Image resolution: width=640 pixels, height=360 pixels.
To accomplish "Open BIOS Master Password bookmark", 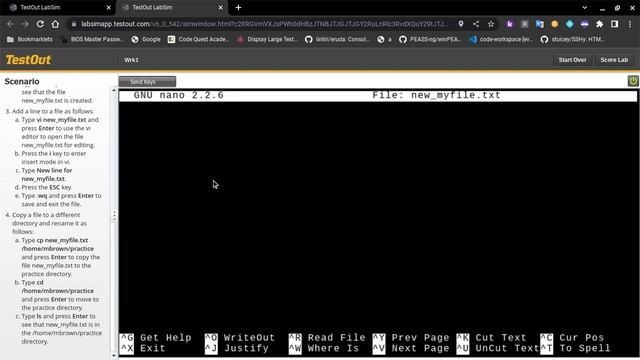I will tap(92, 39).
